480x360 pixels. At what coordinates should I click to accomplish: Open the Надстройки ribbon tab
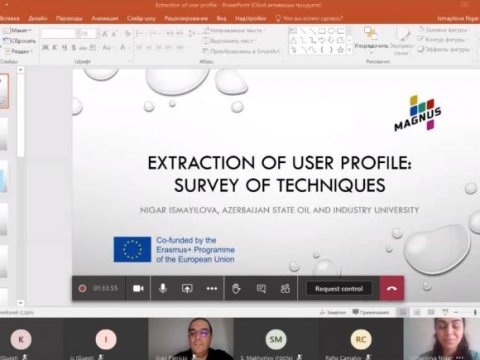(x=251, y=18)
